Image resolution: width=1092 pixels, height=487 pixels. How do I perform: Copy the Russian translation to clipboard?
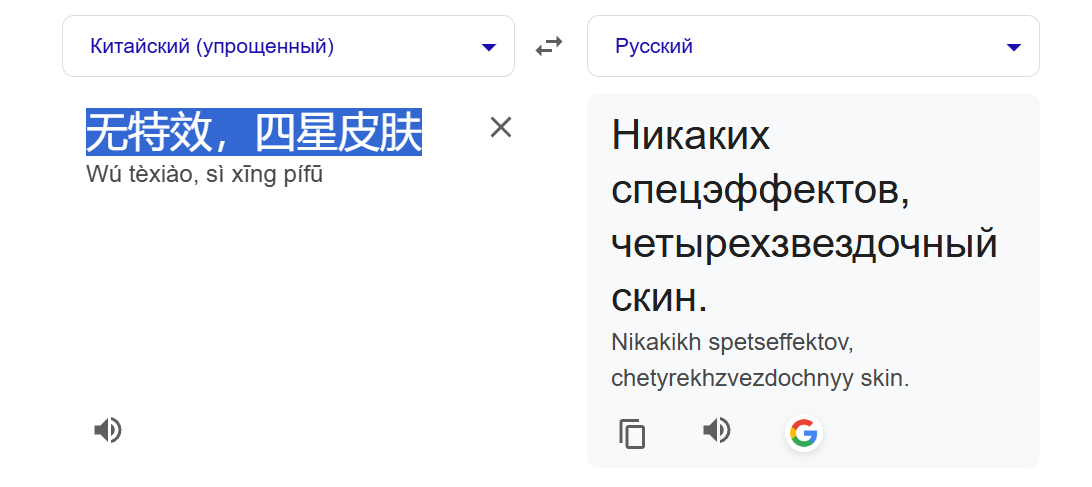[632, 433]
